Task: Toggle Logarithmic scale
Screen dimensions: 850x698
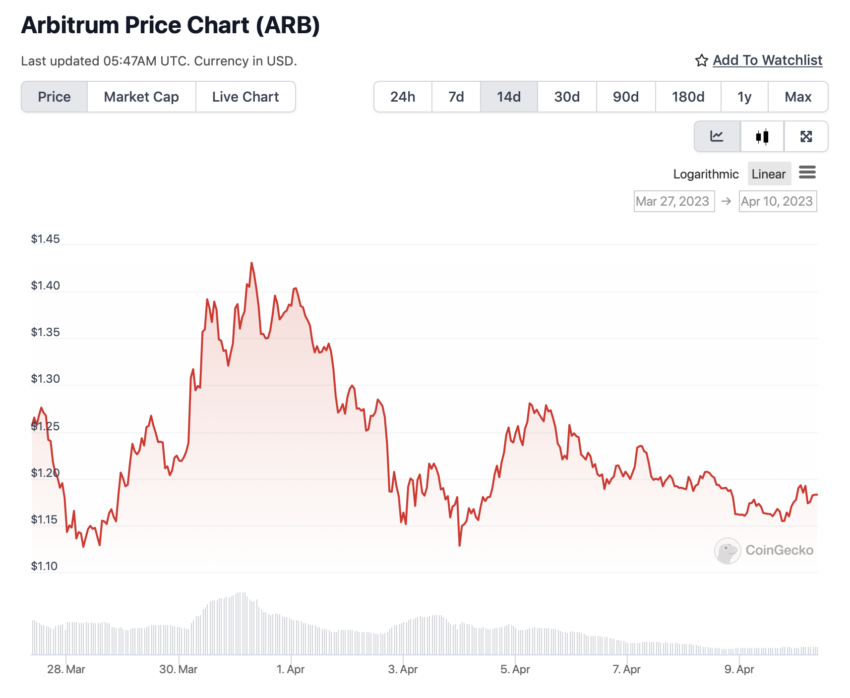Action: click(x=706, y=174)
